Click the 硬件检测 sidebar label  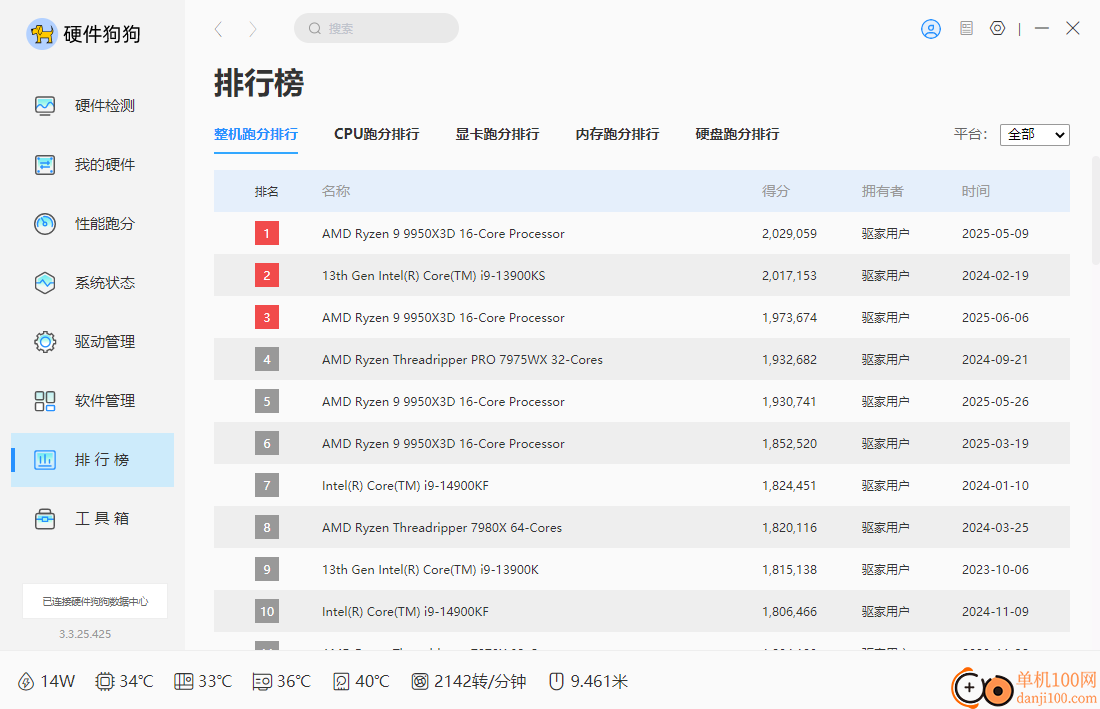[x=105, y=106]
